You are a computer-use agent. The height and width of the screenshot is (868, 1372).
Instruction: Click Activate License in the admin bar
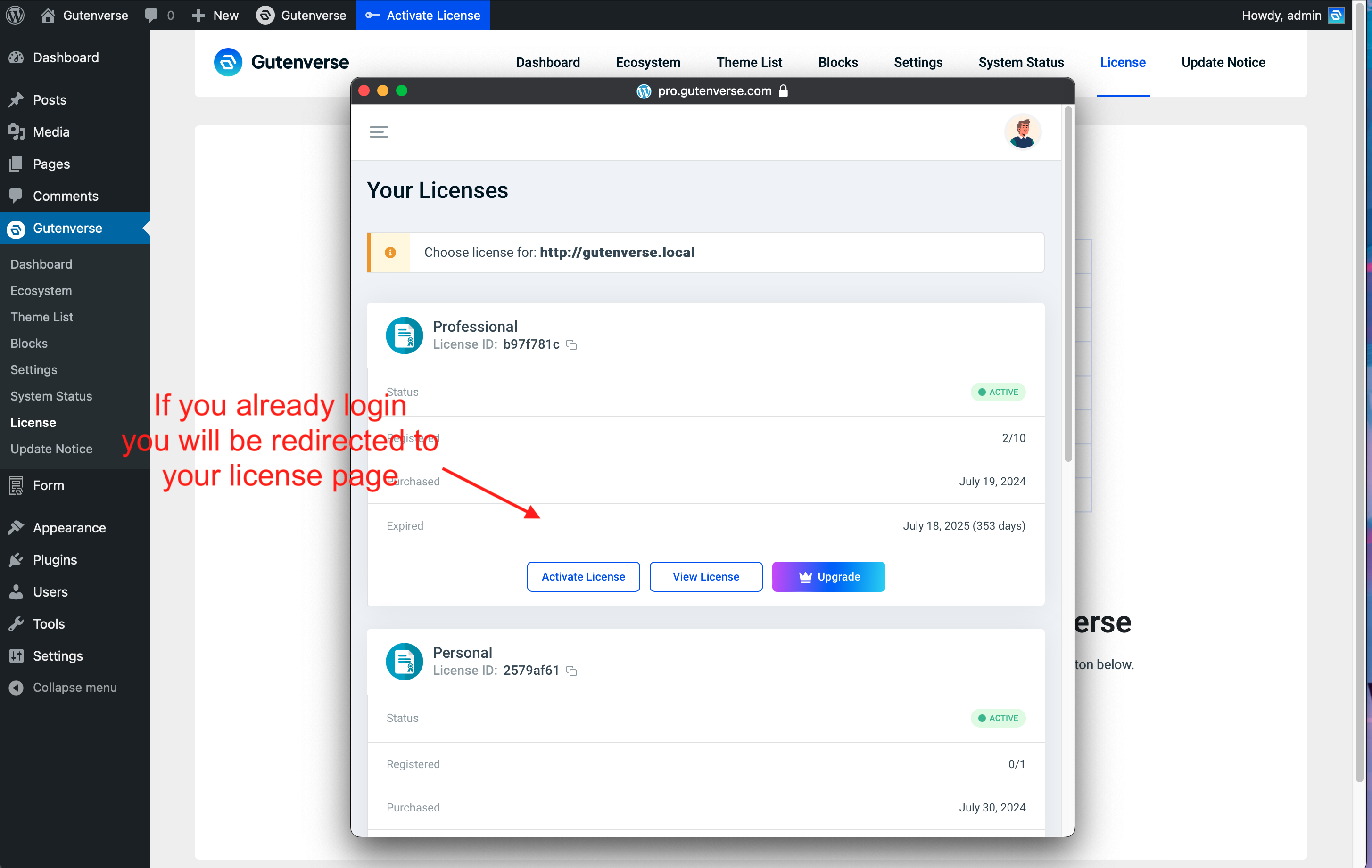pos(423,16)
